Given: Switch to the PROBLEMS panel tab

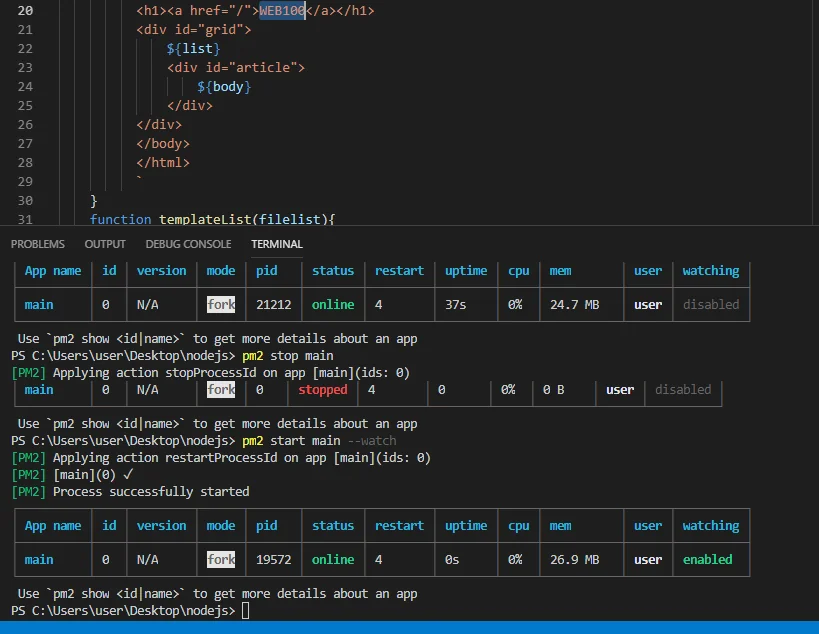Looking at the screenshot, I should (37, 244).
